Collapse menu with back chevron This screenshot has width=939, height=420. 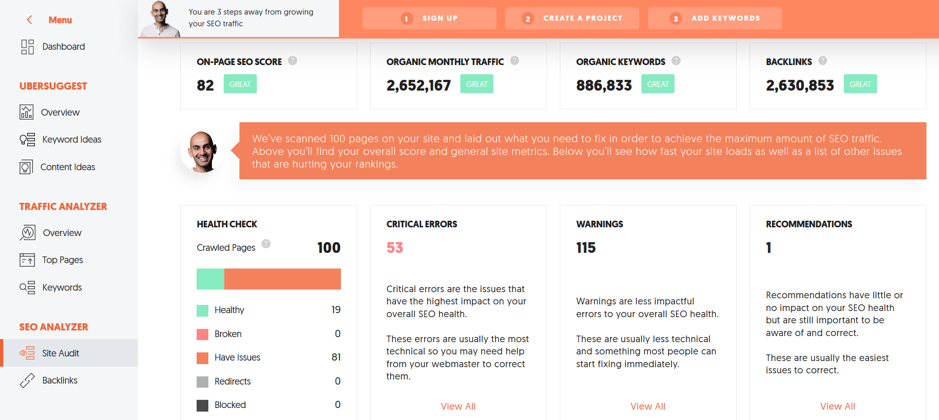click(29, 20)
